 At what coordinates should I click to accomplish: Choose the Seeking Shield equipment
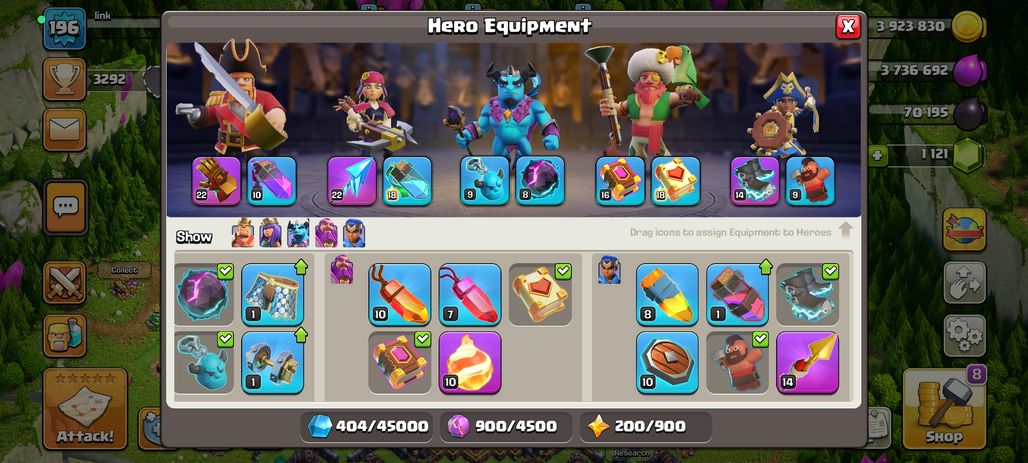tap(667, 362)
